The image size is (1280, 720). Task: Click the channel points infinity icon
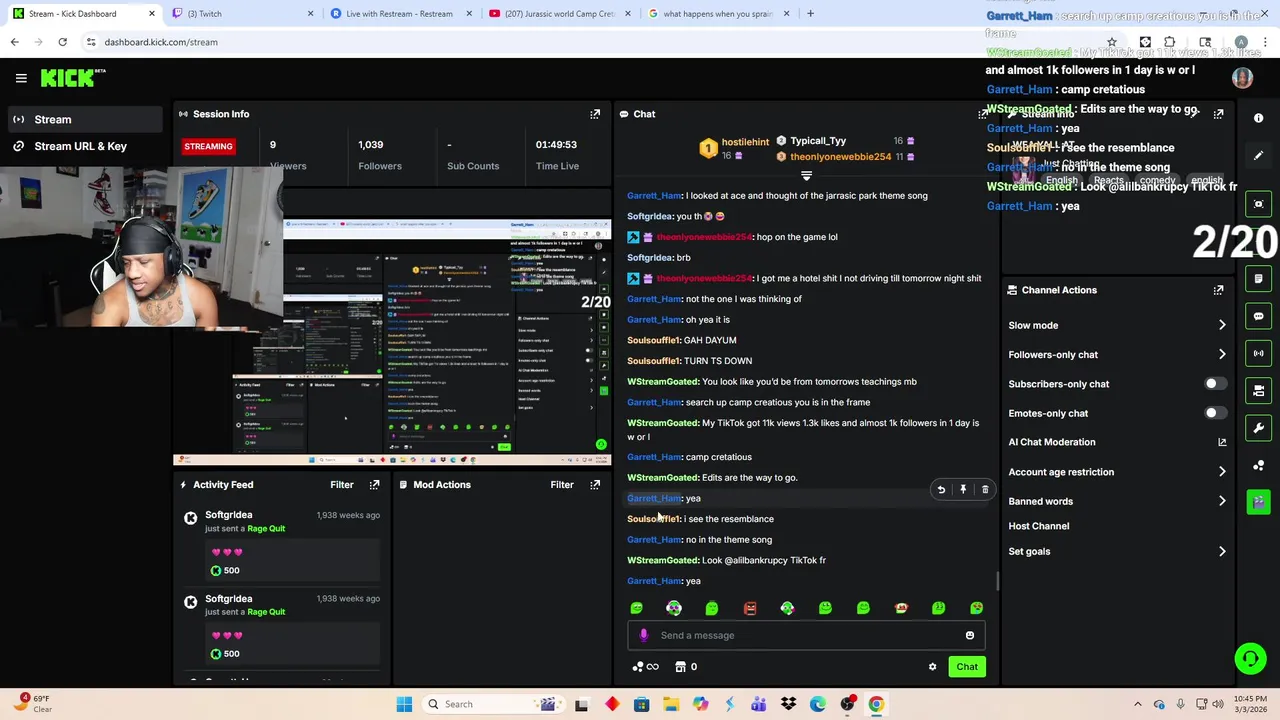tap(646, 667)
